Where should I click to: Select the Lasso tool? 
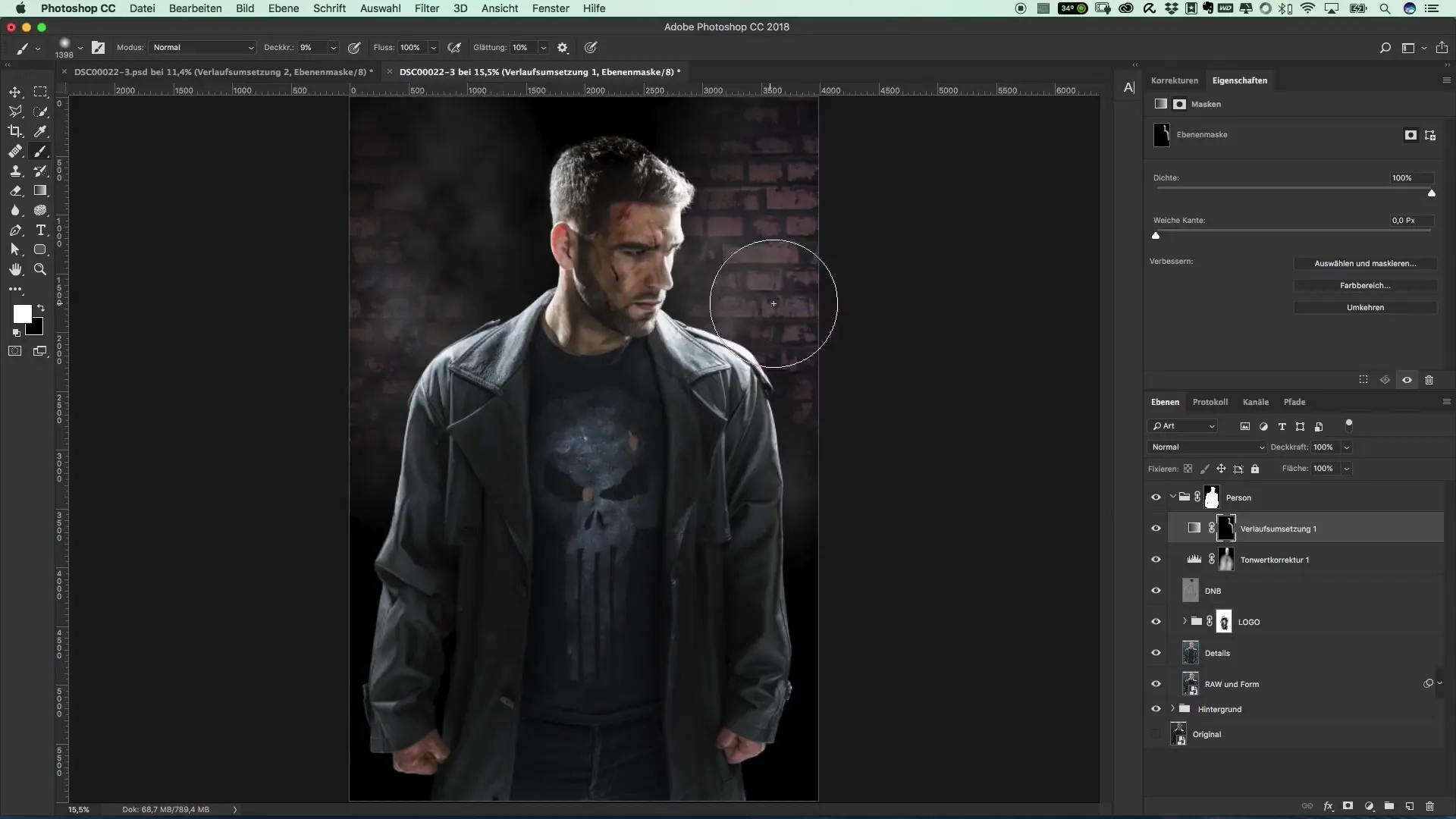(15, 111)
